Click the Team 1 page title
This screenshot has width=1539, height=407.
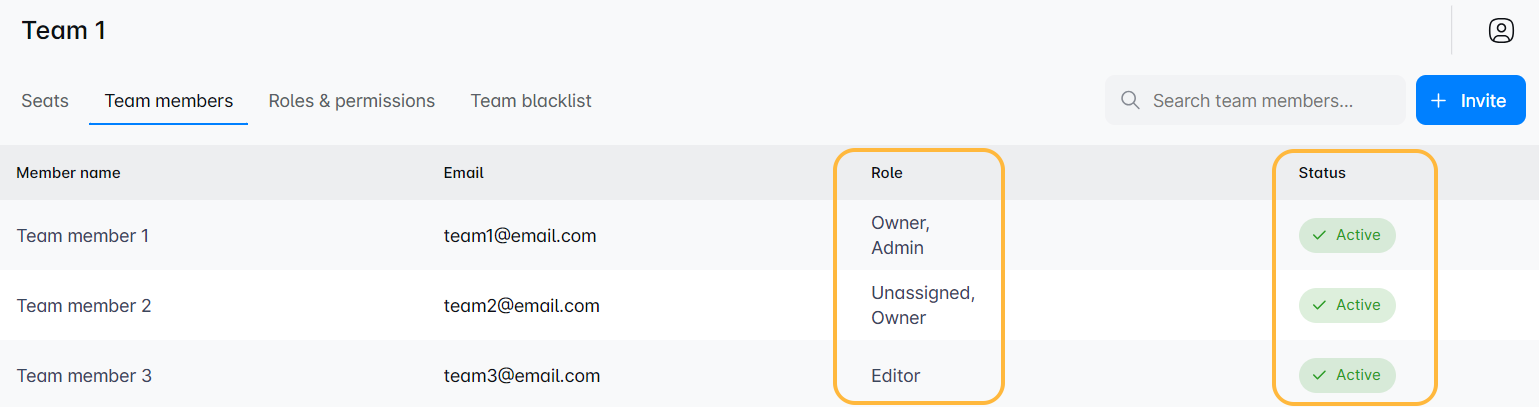coord(64,31)
